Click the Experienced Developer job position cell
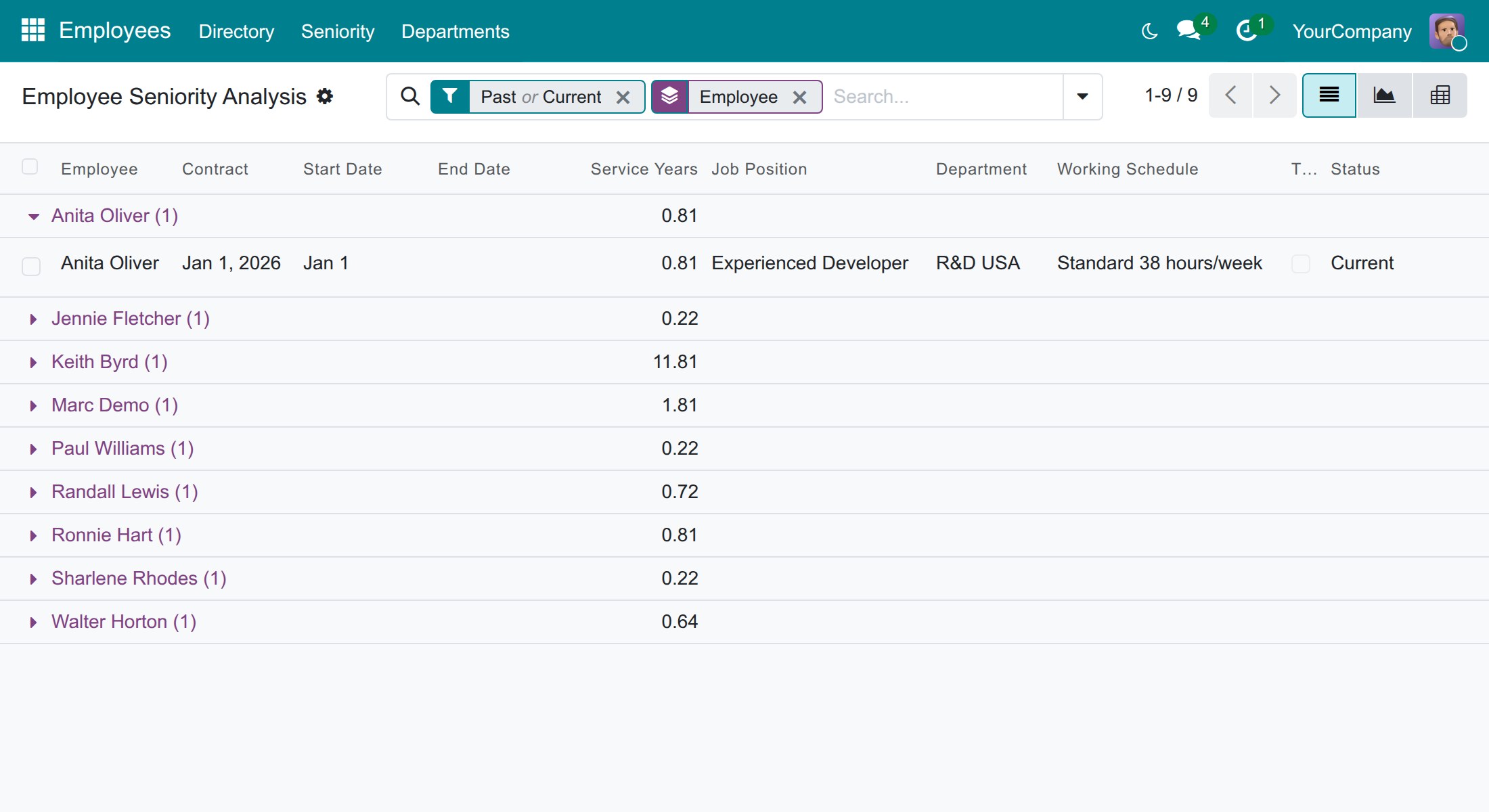The width and height of the screenshot is (1489, 812). 809,263
